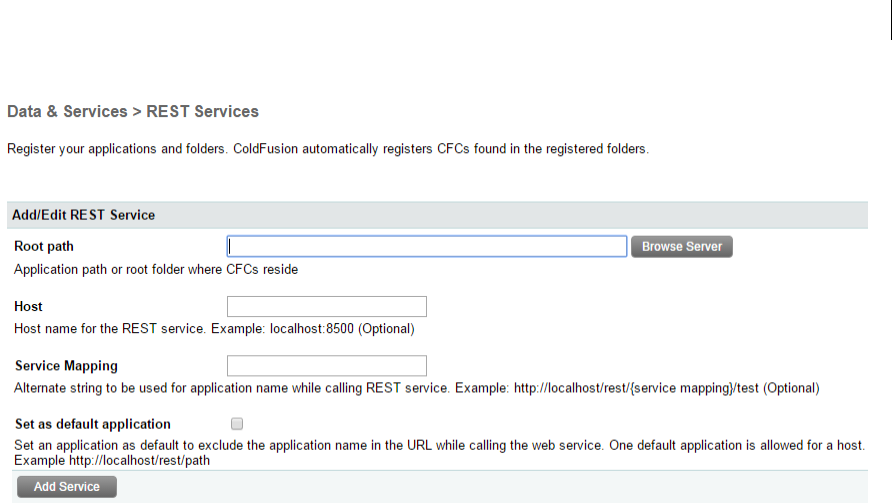Focus the Host input box
This screenshot has width=892, height=503.
pos(327,306)
